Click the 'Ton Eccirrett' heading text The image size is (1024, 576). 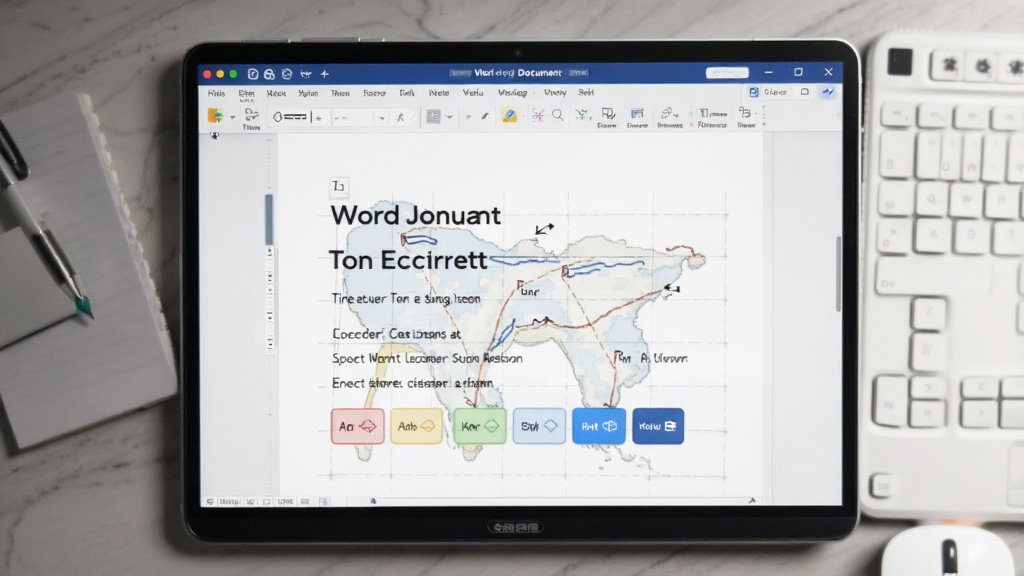click(x=408, y=260)
